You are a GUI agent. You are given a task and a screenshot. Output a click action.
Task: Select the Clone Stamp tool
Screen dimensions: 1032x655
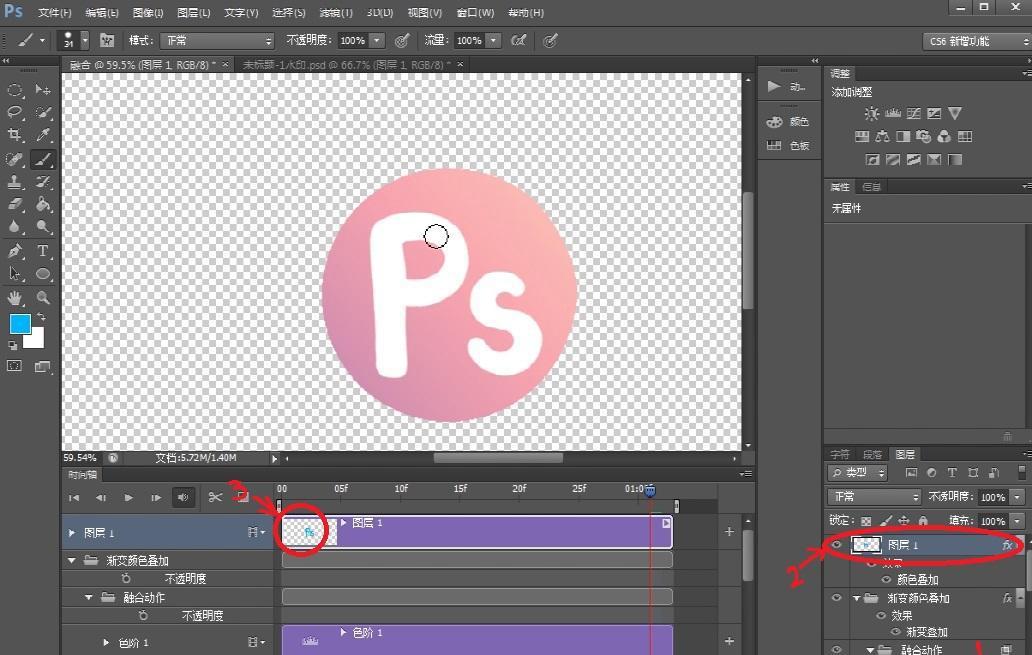point(14,182)
